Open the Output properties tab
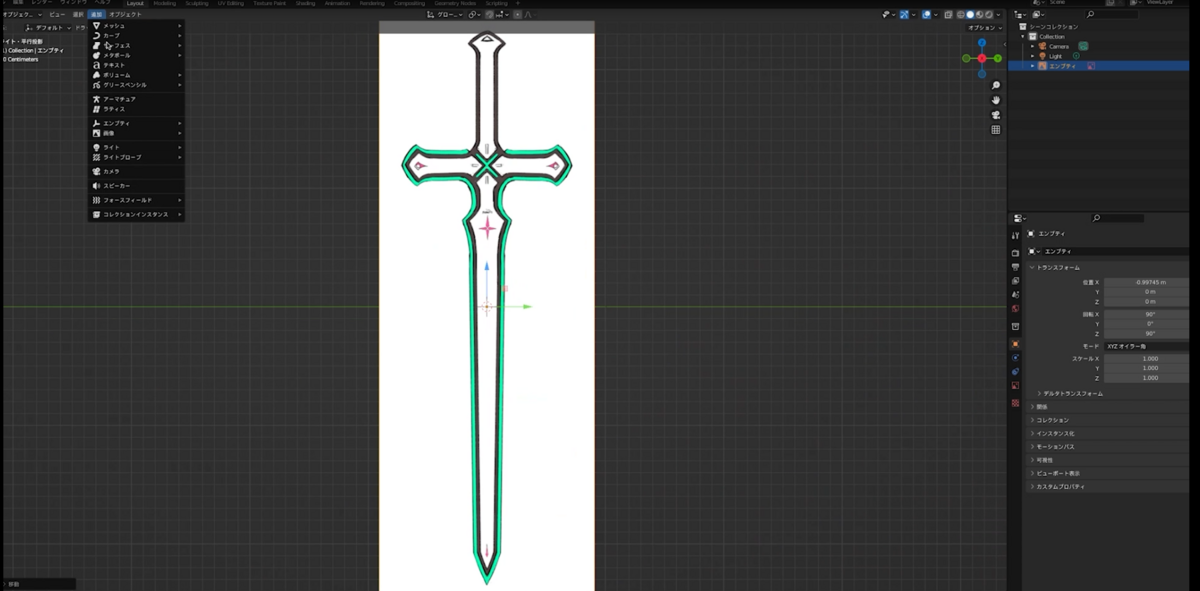This screenshot has width=1200, height=591. [x=1015, y=267]
